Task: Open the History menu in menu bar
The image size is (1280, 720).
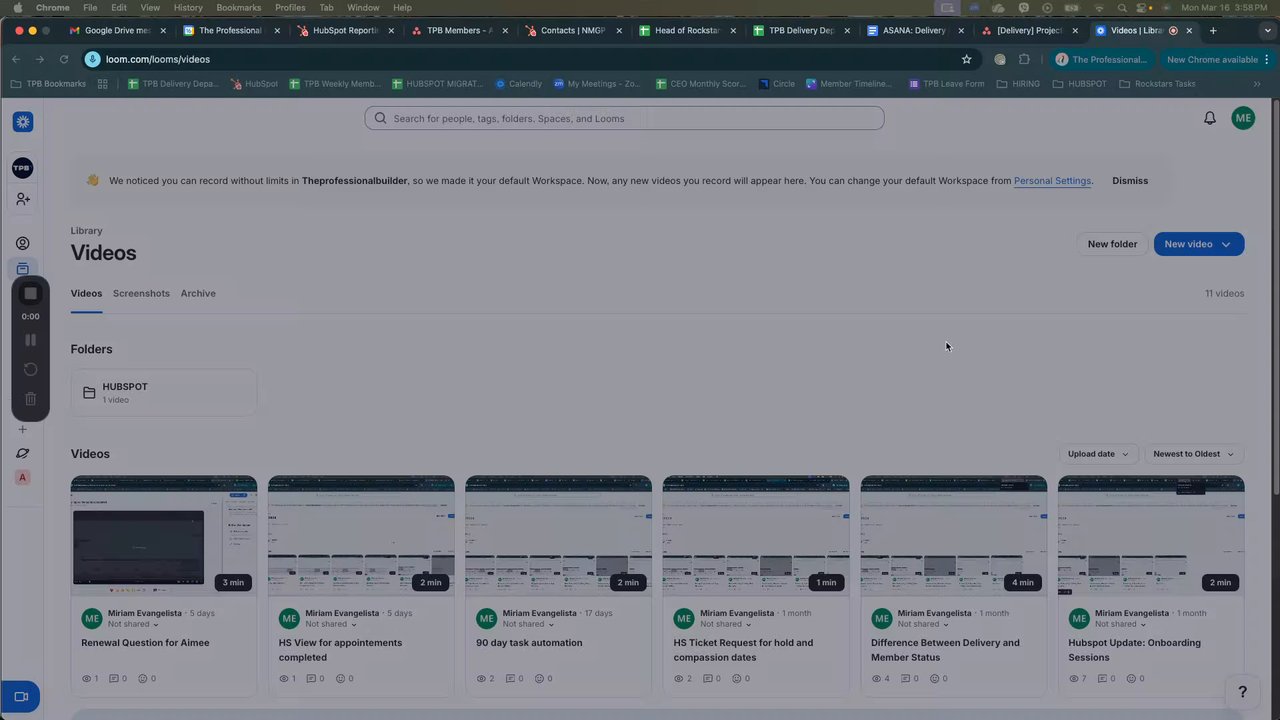Action: click(188, 7)
